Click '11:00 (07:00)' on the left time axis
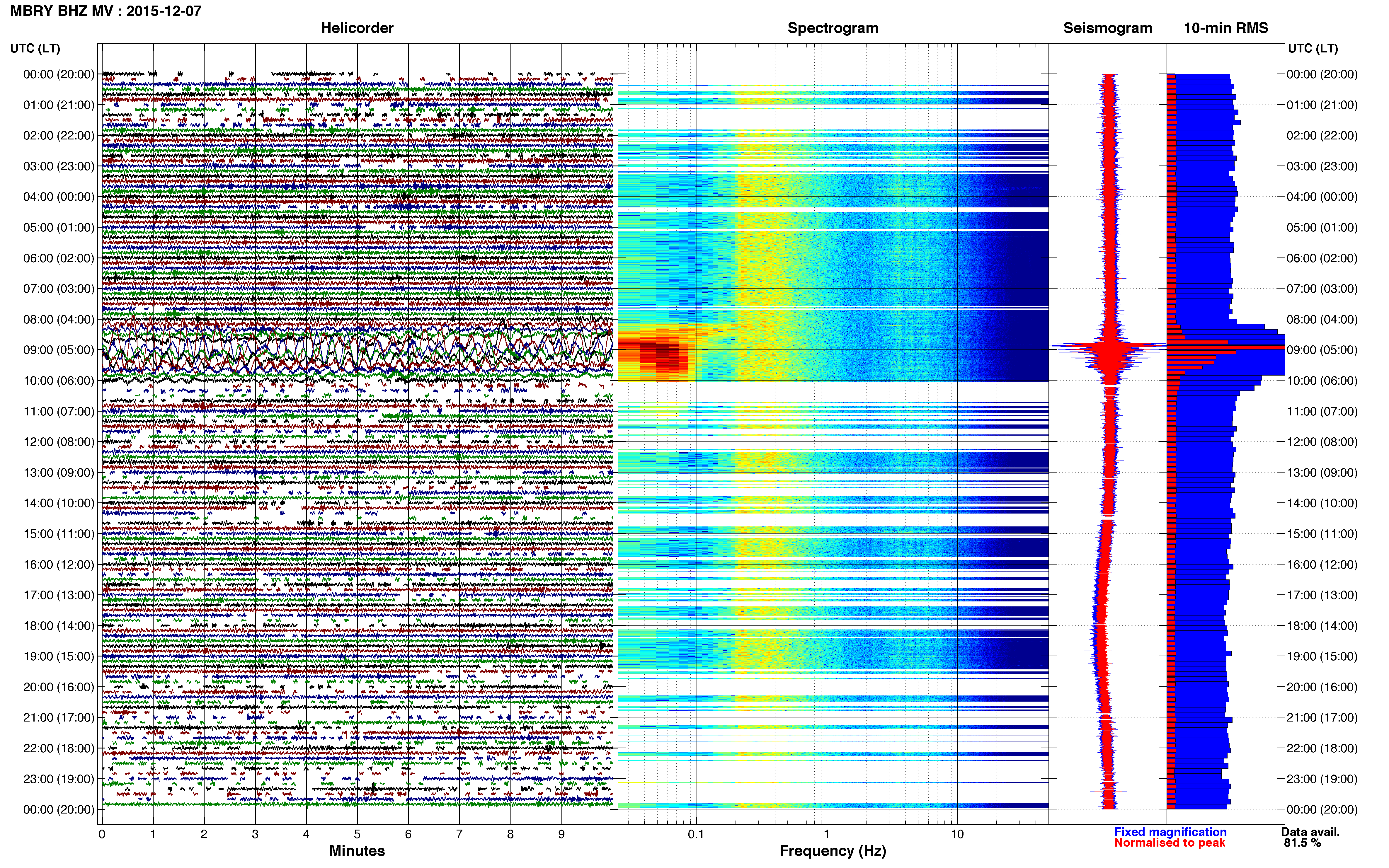Screen dimensions: 1389x868 59,412
